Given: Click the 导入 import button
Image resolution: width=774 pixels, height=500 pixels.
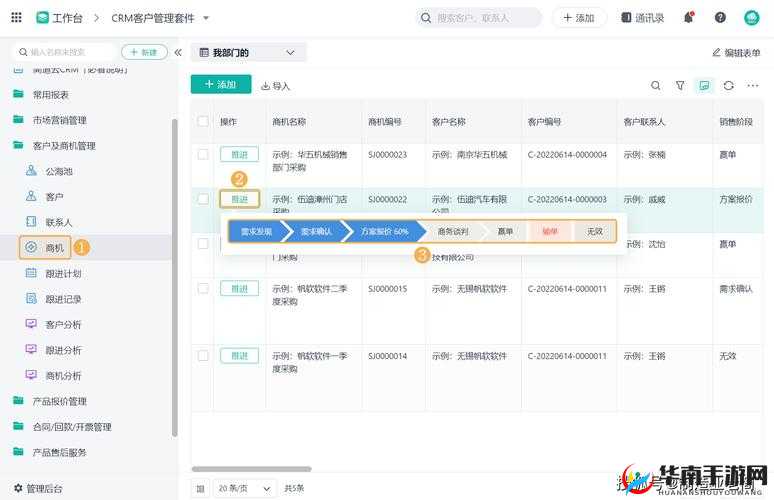Looking at the screenshot, I should point(275,86).
